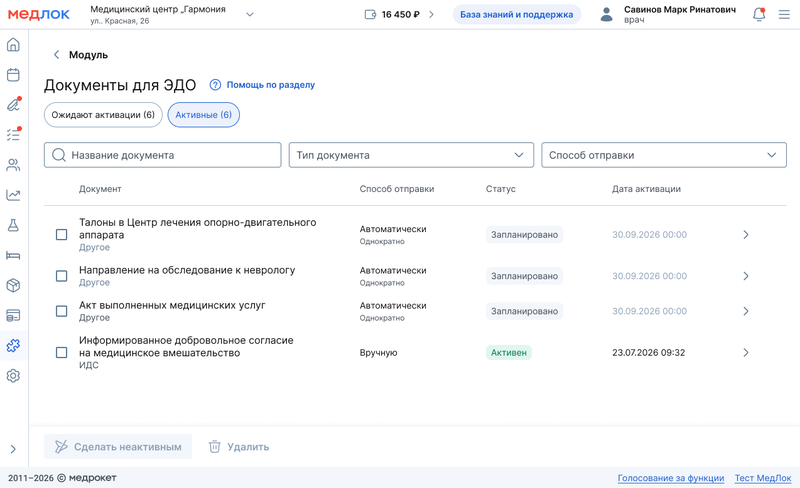
Task: Click Статус column header
Action: click(501, 189)
